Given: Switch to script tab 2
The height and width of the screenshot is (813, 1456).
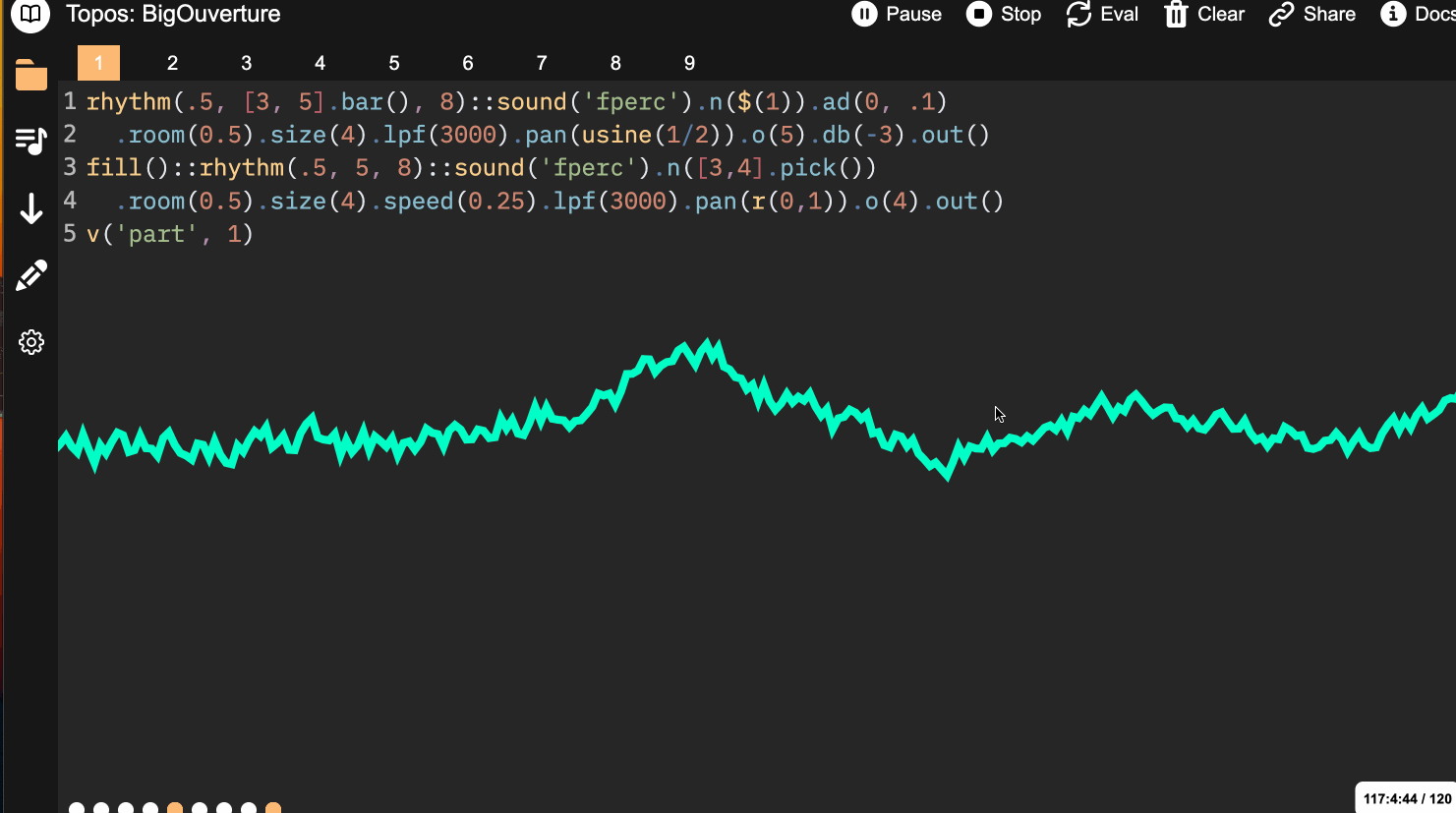Looking at the screenshot, I should (x=172, y=63).
